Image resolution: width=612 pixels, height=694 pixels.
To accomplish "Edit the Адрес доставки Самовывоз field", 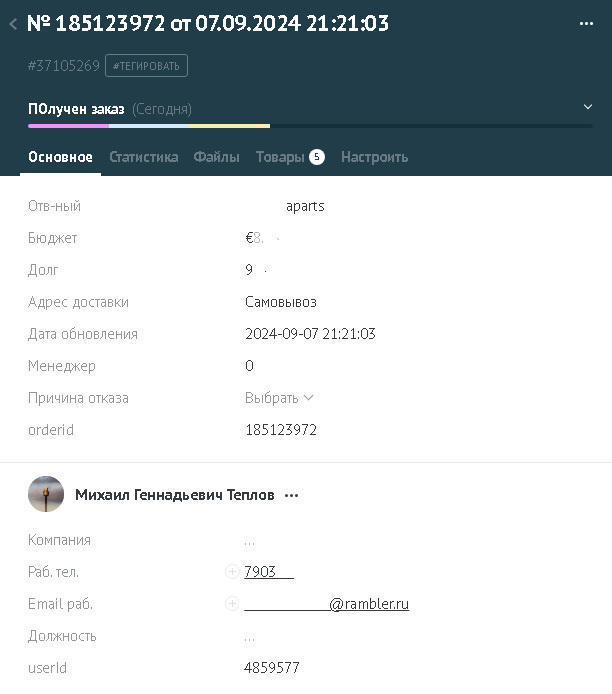I will pos(281,302).
